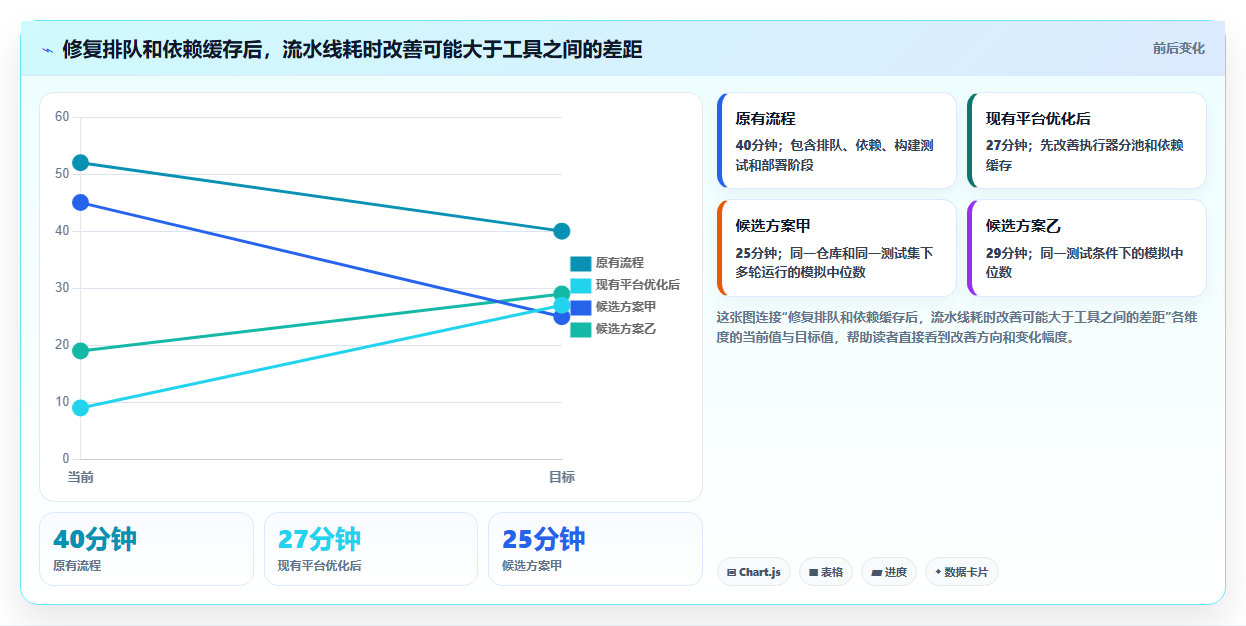This screenshot has height=626, width=1246.
Task: Click the 现有平台优化后 legend label
Action: [638, 285]
